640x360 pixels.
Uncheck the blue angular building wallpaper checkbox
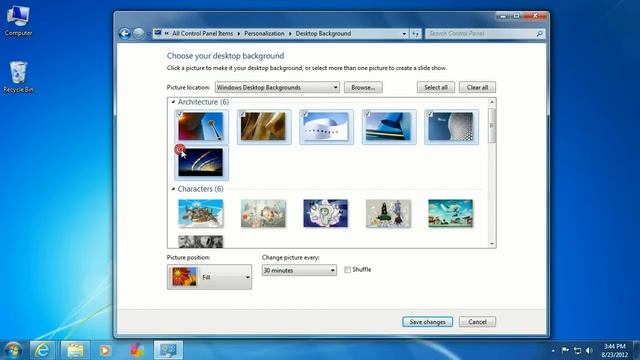[x=367, y=114]
